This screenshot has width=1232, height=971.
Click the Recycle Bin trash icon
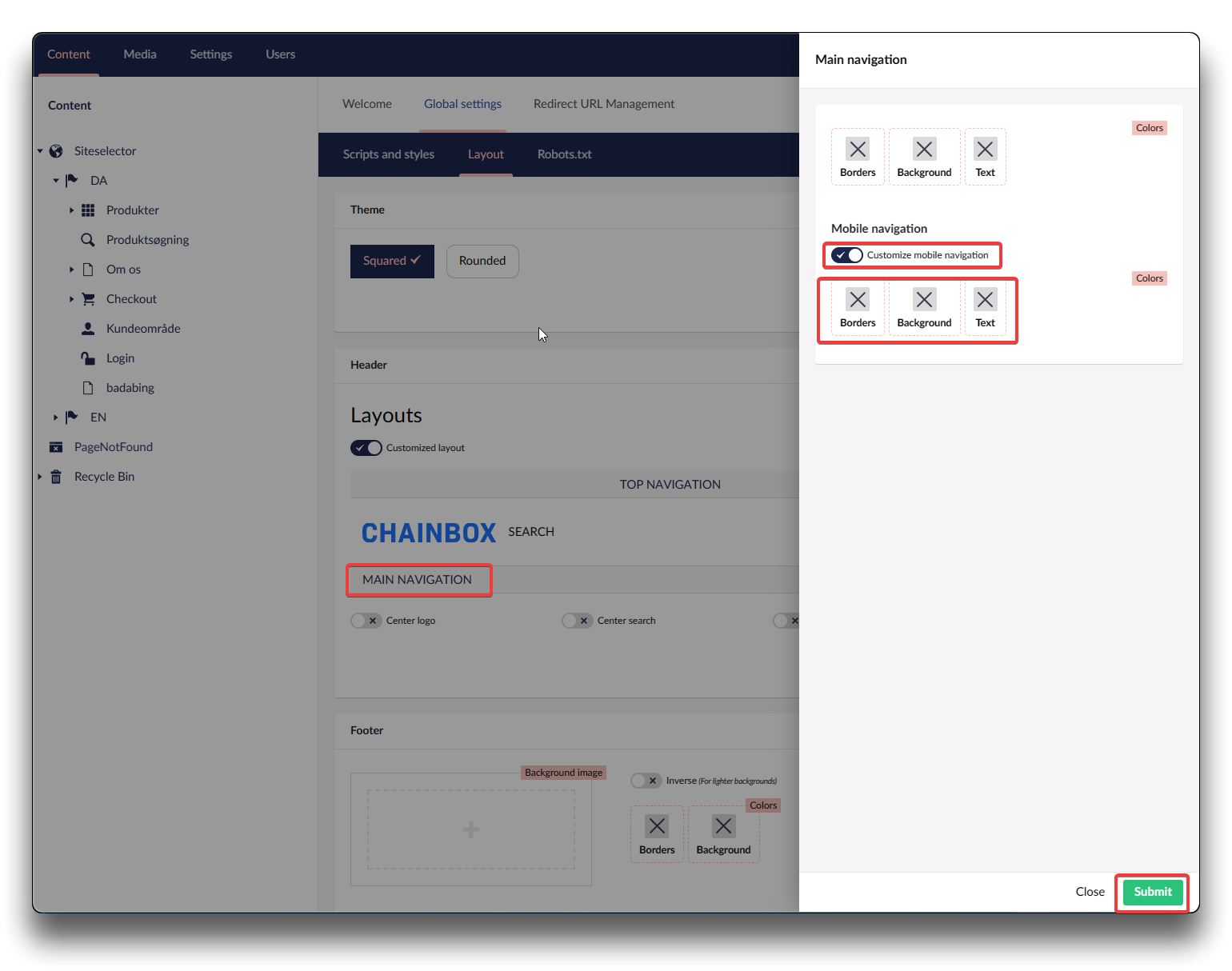pyautogui.click(x=56, y=477)
